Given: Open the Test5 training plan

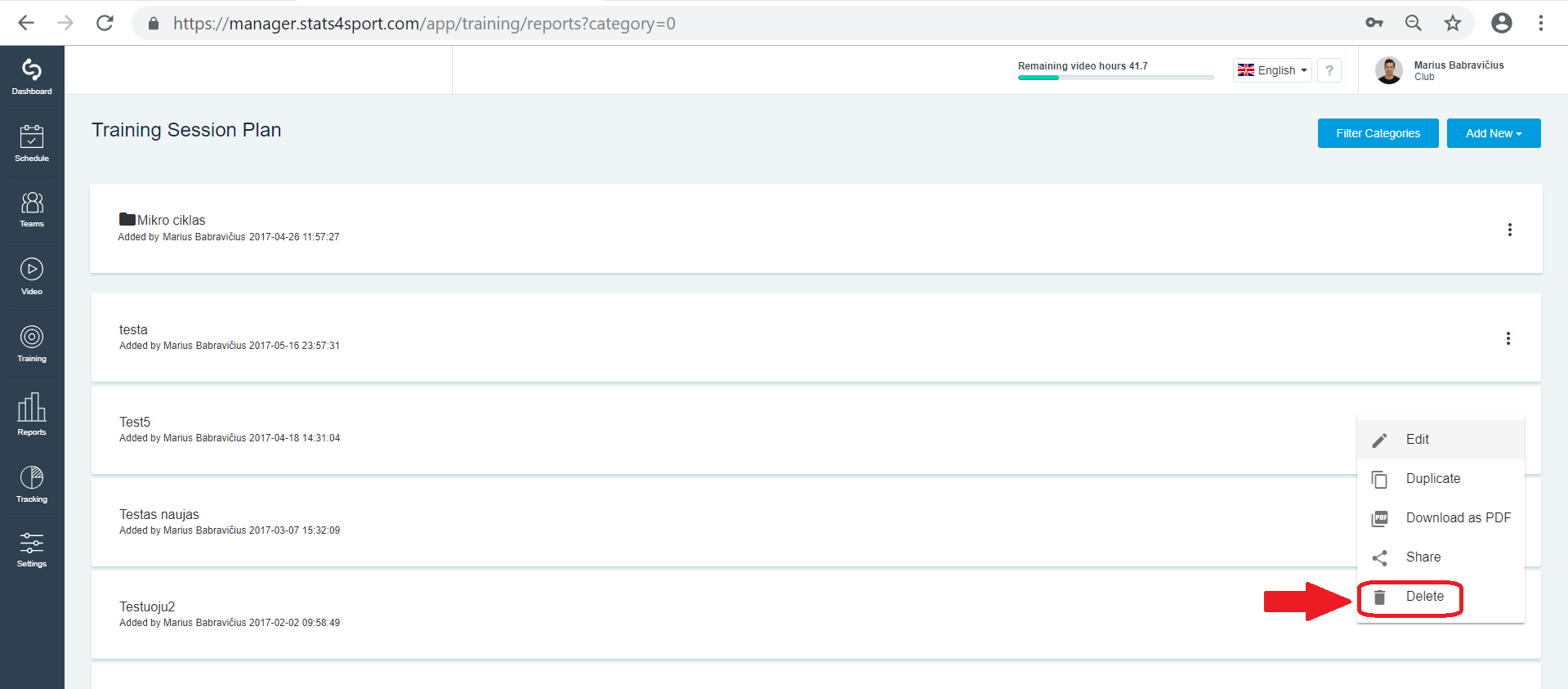Looking at the screenshot, I should pyautogui.click(x=135, y=422).
